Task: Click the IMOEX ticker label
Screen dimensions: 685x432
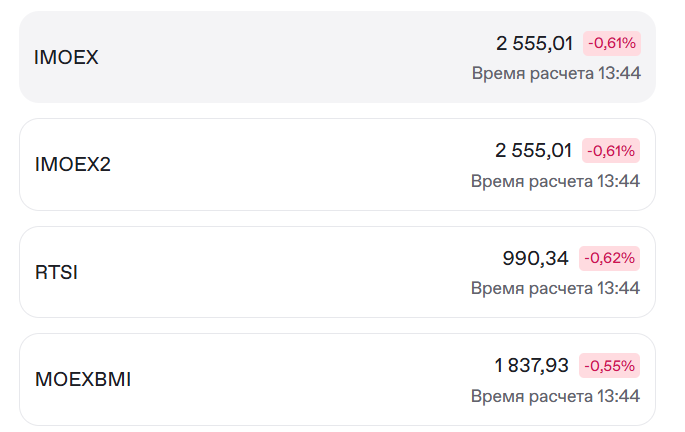Action: (66, 57)
